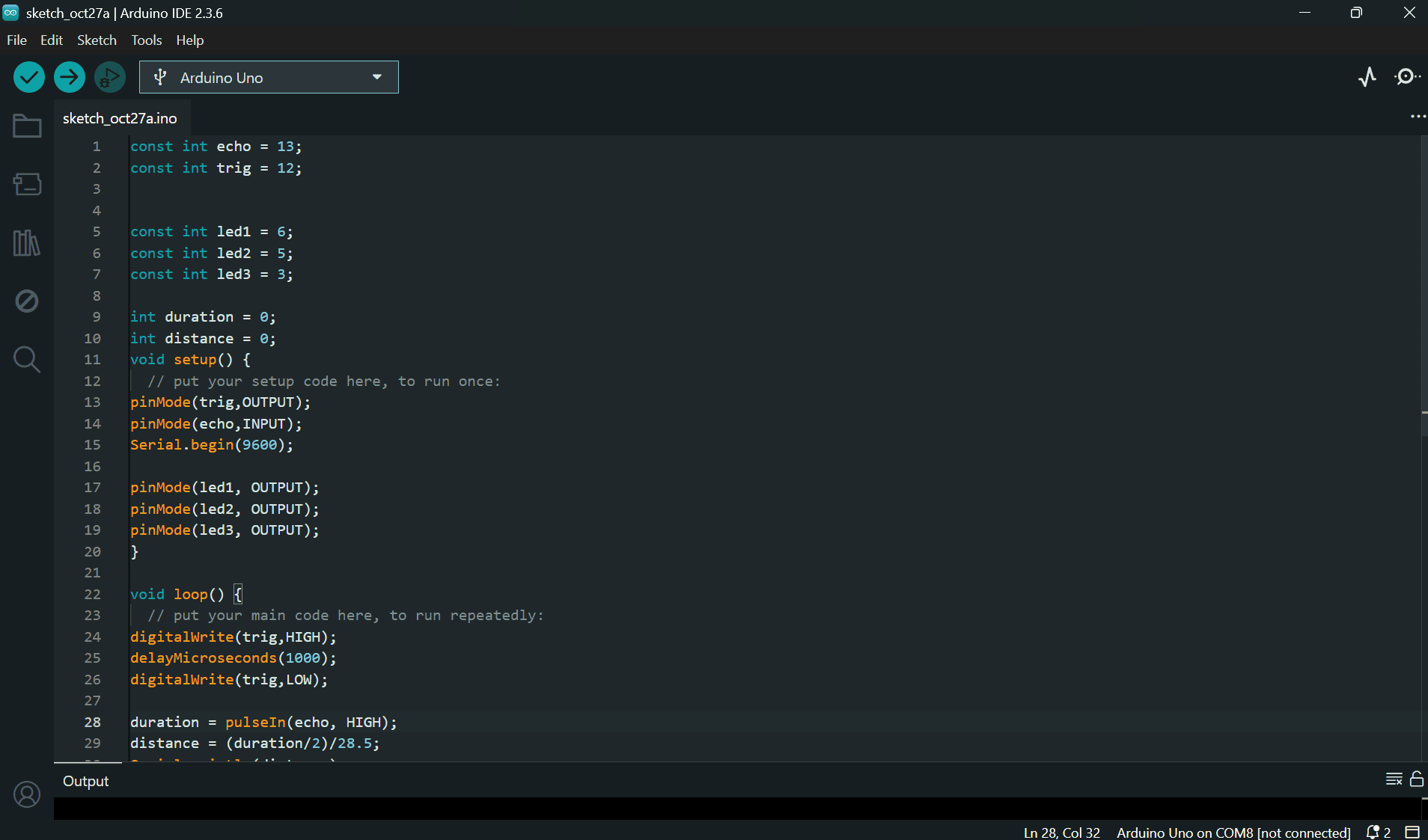Select the sketch_oct27a.ino tab
1428x840 pixels.
pyautogui.click(x=120, y=118)
